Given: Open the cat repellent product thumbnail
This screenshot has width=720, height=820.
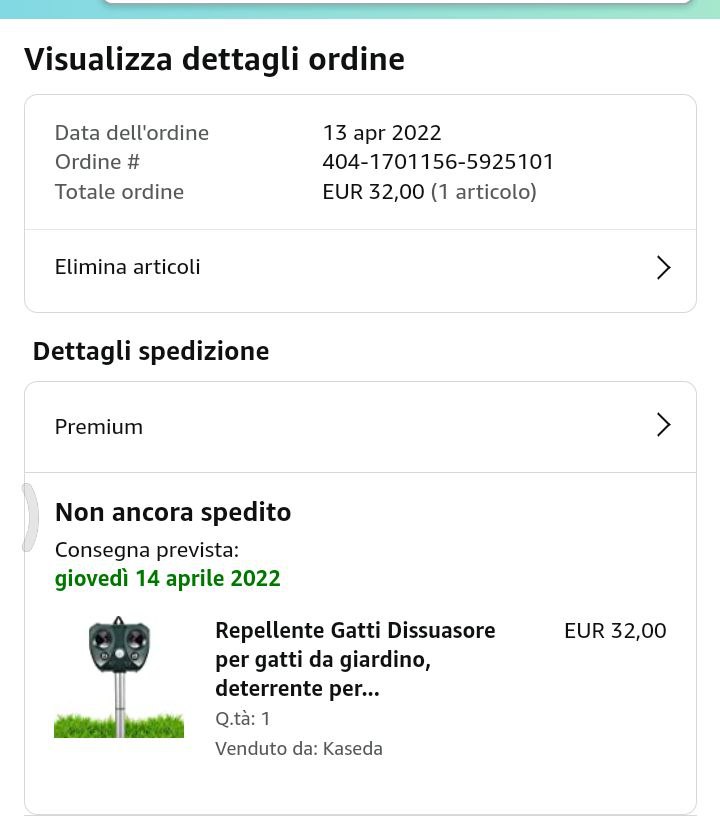Looking at the screenshot, I should 119,677.
